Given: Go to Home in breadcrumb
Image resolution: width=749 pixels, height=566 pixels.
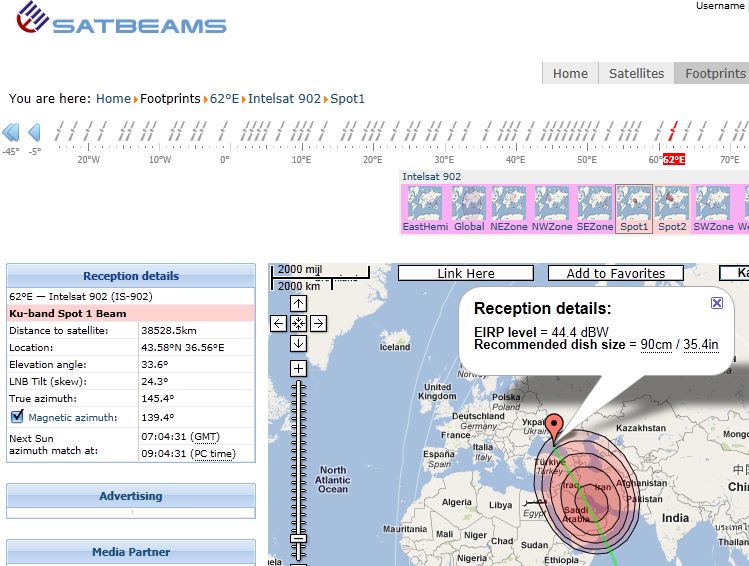Looking at the screenshot, I should [113, 98].
